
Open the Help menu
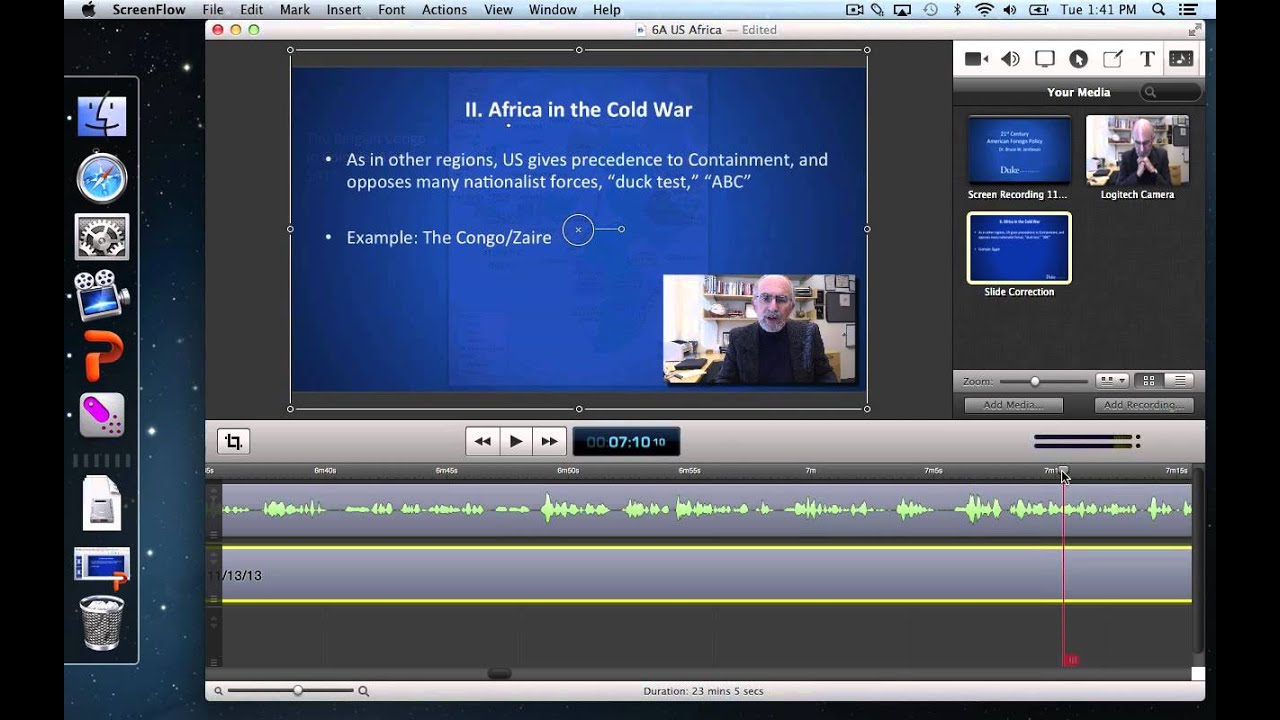click(x=607, y=10)
